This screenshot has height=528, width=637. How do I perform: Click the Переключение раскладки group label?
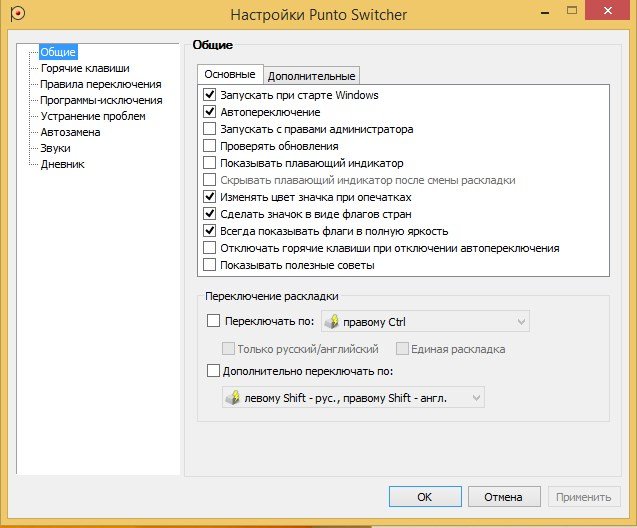coord(272,296)
